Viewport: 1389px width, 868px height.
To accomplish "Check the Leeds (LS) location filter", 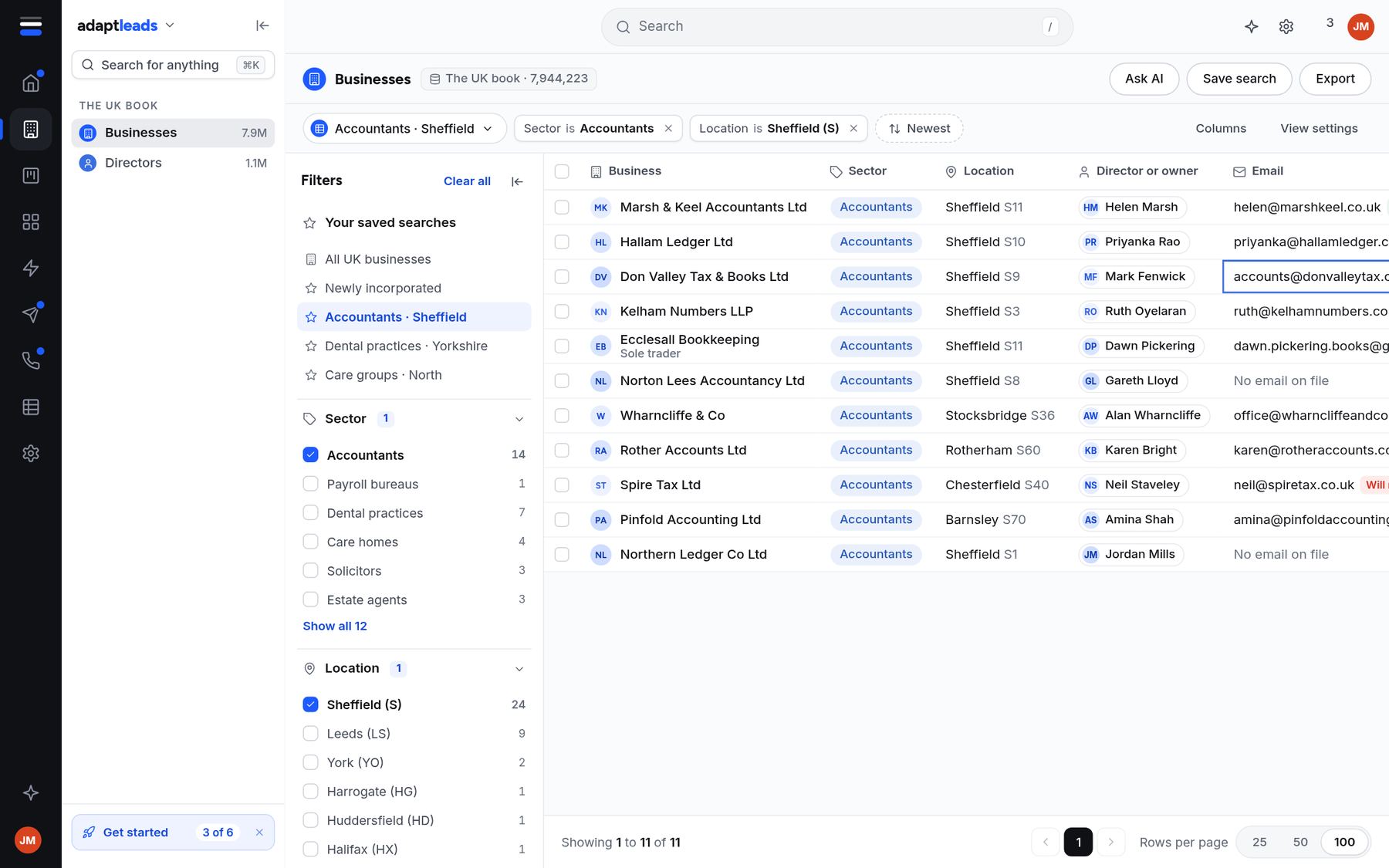I will tap(310, 733).
